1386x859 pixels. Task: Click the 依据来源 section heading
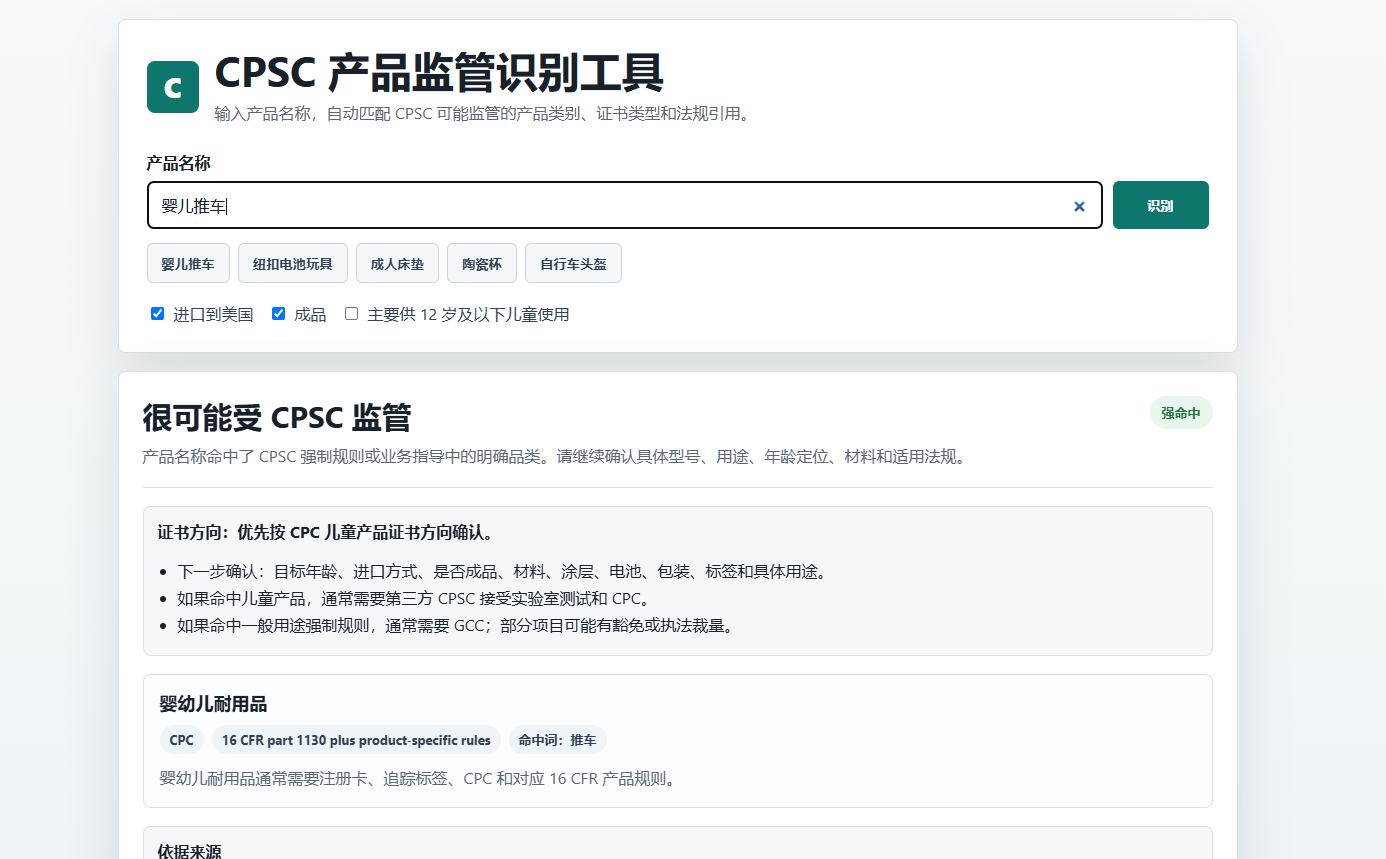pyautogui.click(x=189, y=852)
